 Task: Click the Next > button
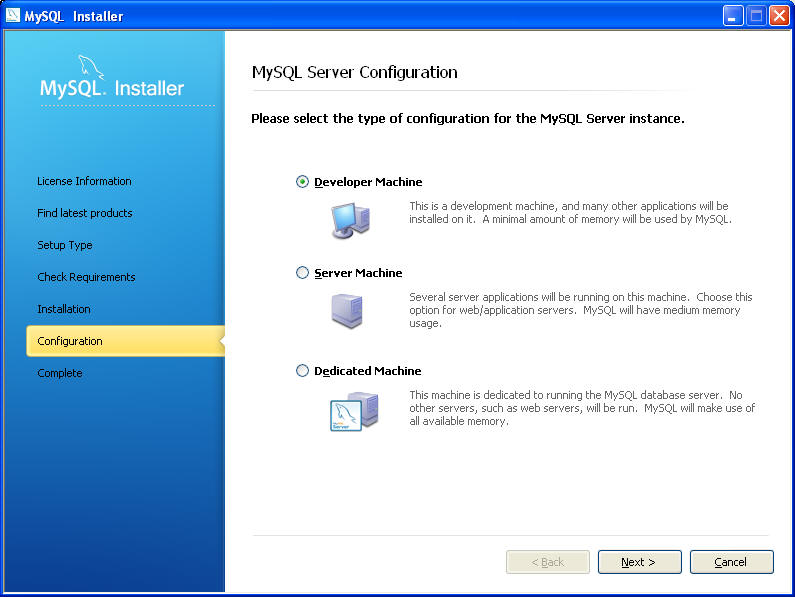click(639, 562)
